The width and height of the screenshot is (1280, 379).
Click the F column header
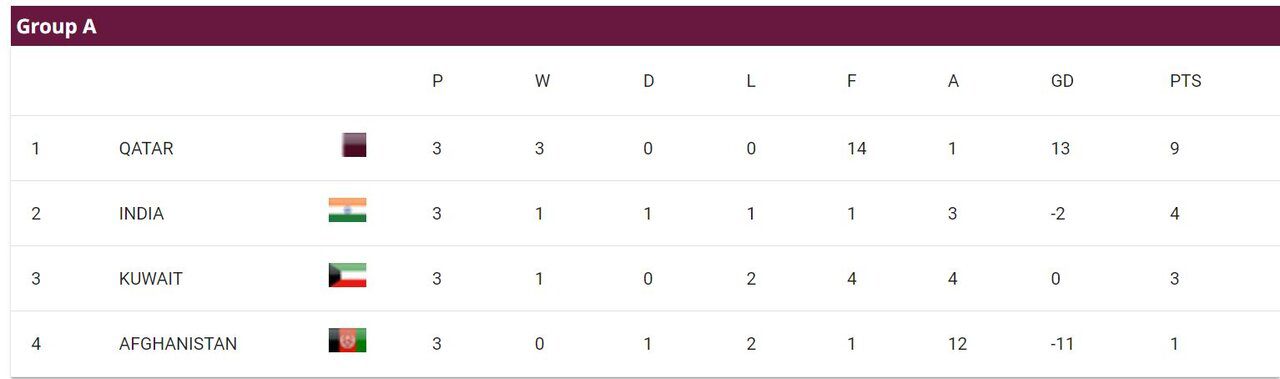pyautogui.click(x=851, y=81)
